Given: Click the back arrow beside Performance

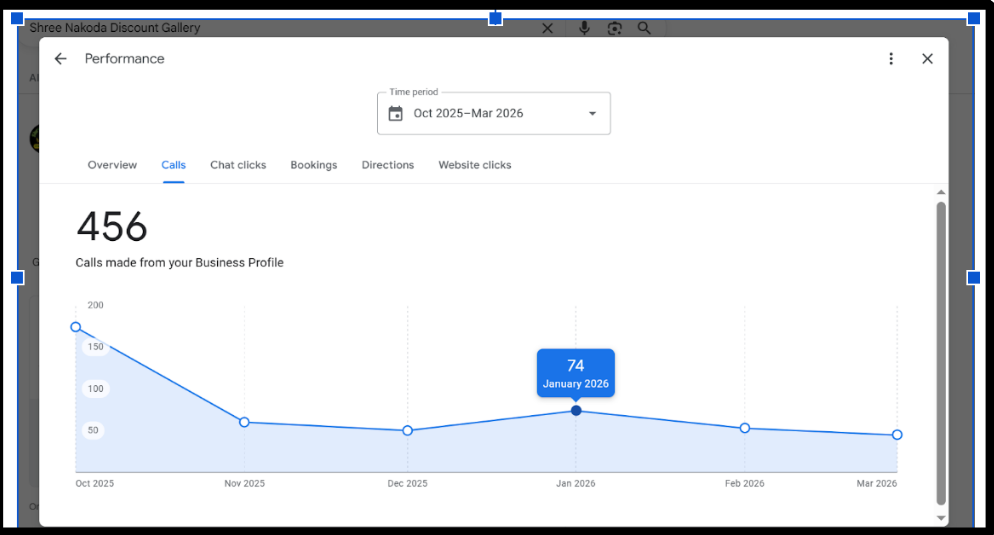Looking at the screenshot, I should coord(61,59).
